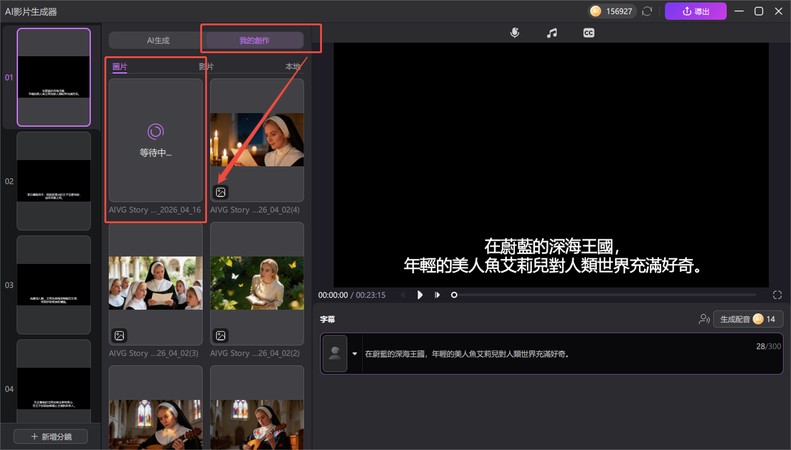The image size is (791, 450).
Task: Open the voiceover microphone tool
Action: [515, 33]
